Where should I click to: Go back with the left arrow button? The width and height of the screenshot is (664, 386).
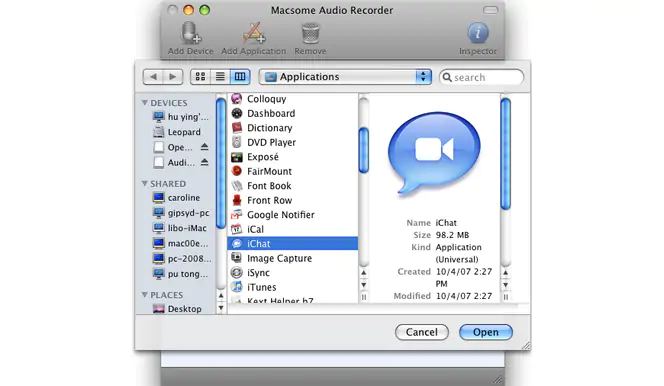tap(153, 77)
